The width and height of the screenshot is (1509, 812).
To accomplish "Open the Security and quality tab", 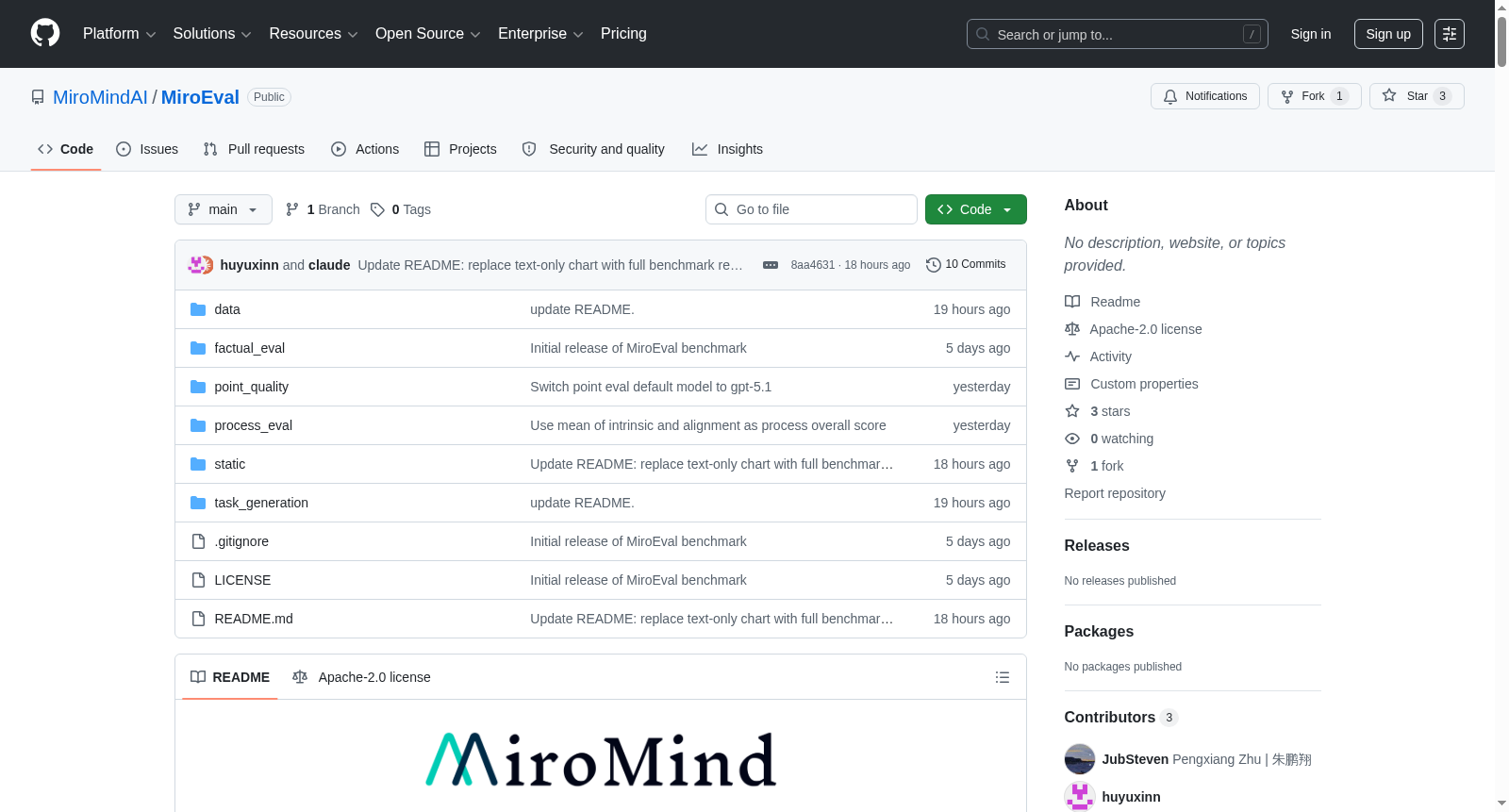I will pyautogui.click(x=593, y=149).
